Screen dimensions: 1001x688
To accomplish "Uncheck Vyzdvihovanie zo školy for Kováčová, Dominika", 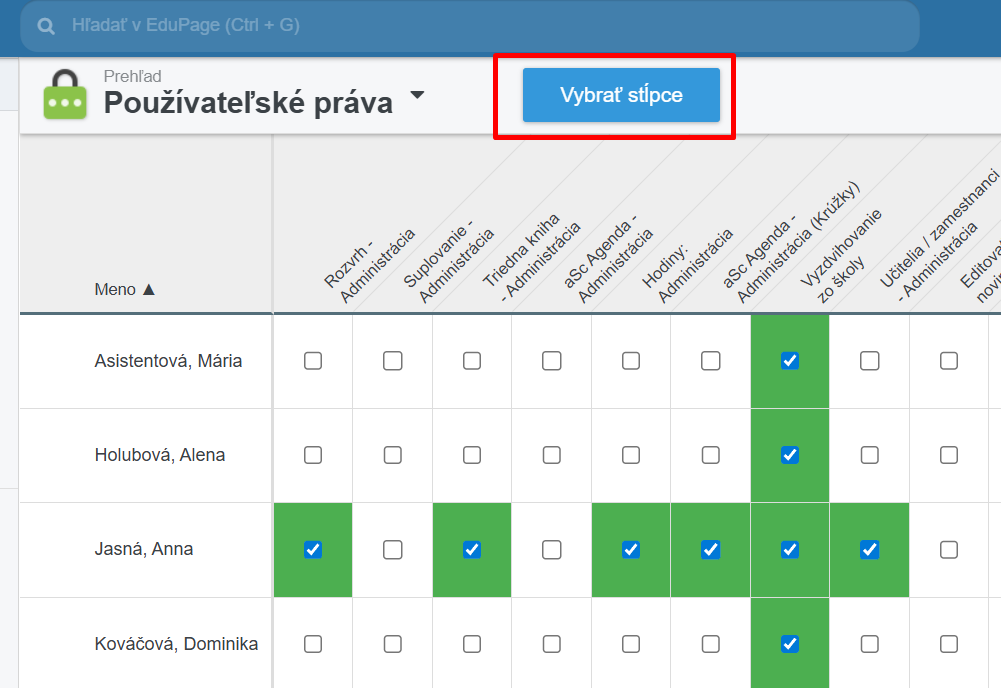I will (790, 643).
